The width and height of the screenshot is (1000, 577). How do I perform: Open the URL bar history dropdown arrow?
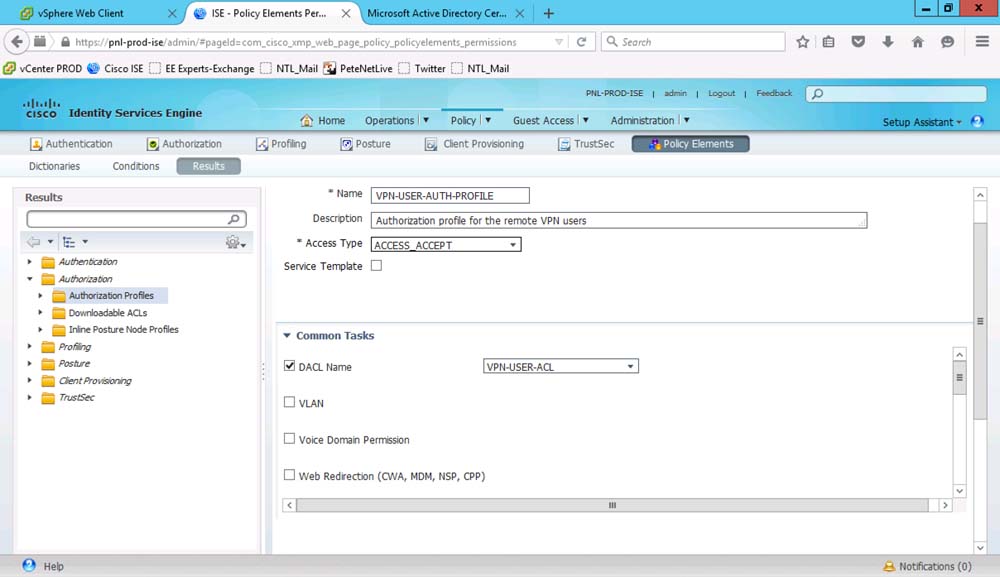point(559,42)
